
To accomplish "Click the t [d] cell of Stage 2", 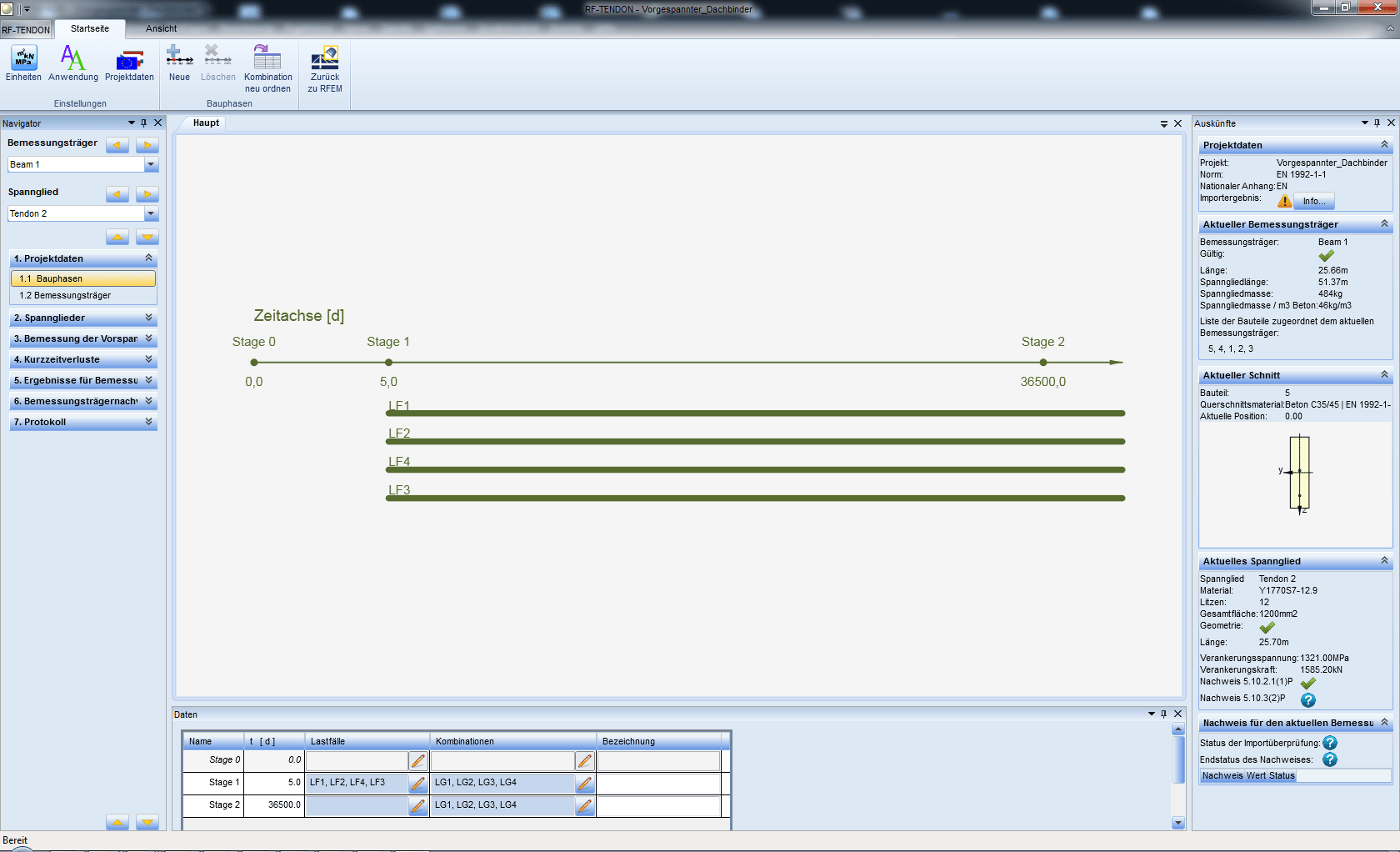I will (274, 805).
